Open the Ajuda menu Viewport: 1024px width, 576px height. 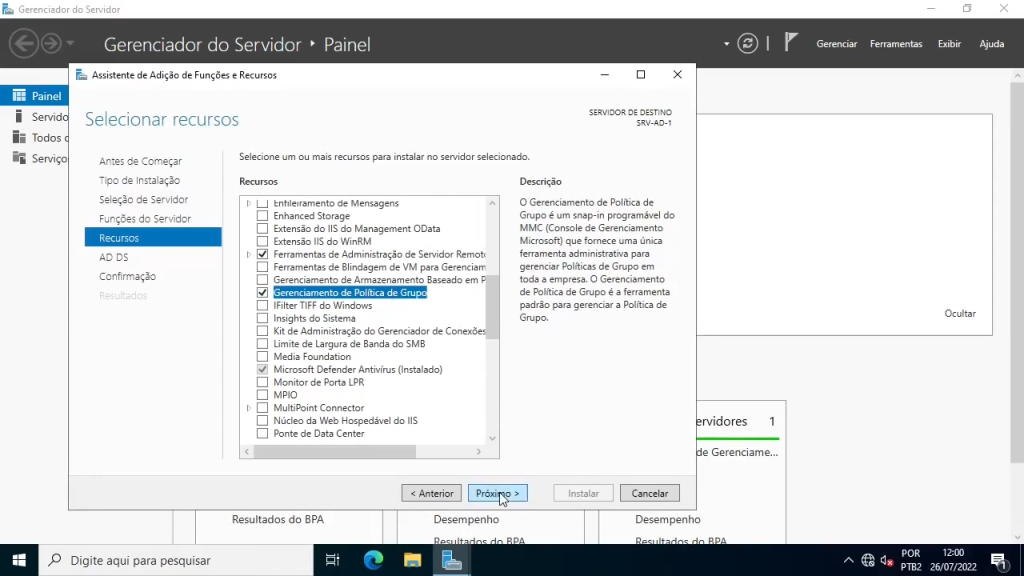[x=991, y=44]
